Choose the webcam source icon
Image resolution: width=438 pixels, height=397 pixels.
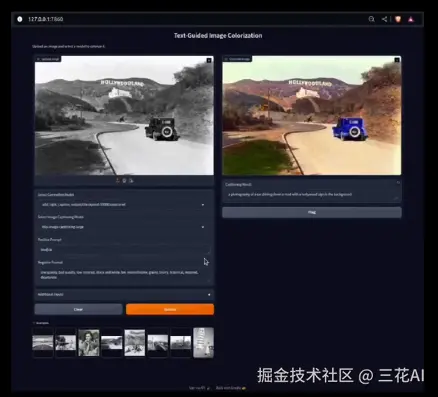(x=124, y=181)
